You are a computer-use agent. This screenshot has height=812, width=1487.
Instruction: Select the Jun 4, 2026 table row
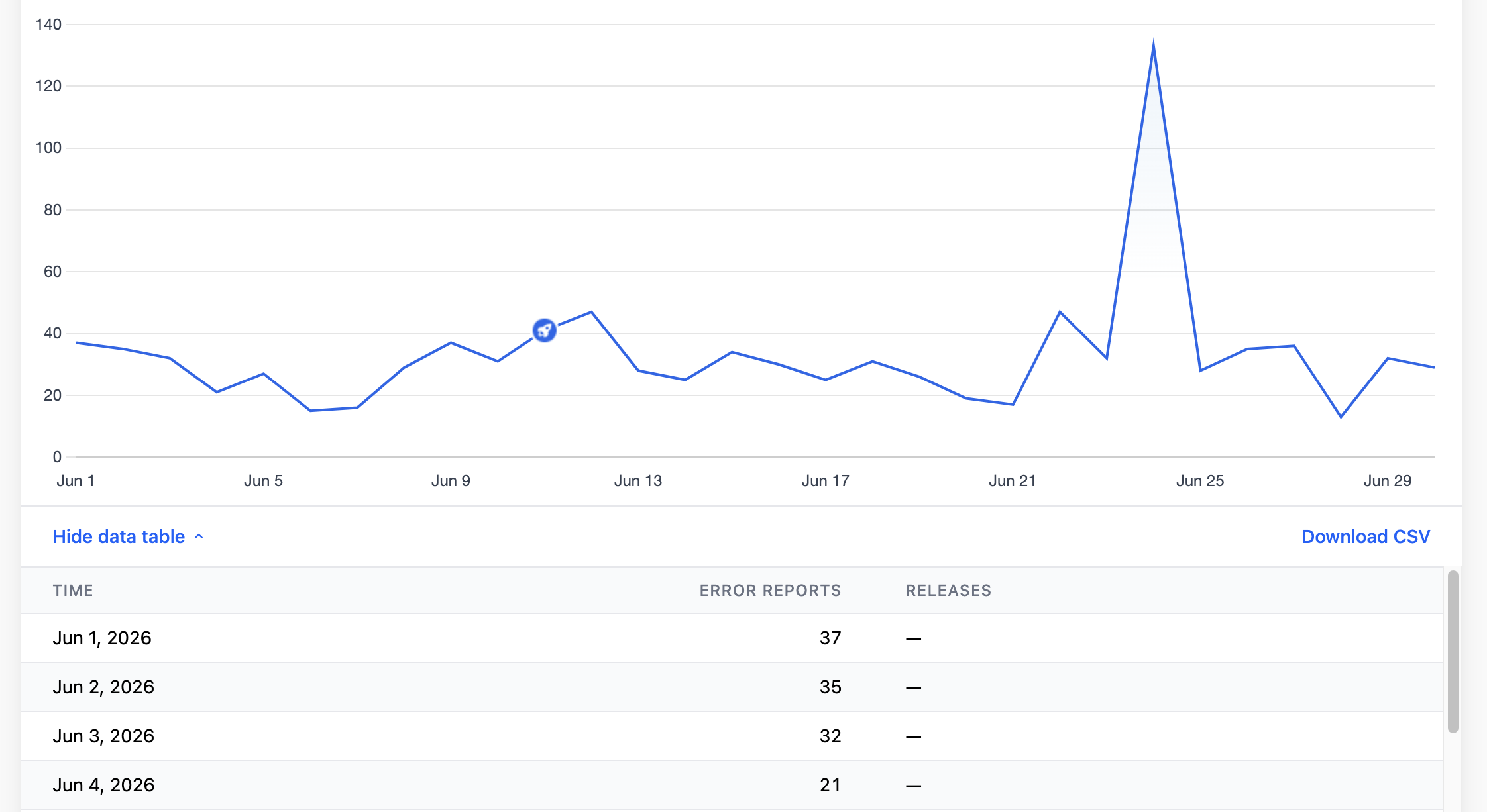pos(732,785)
